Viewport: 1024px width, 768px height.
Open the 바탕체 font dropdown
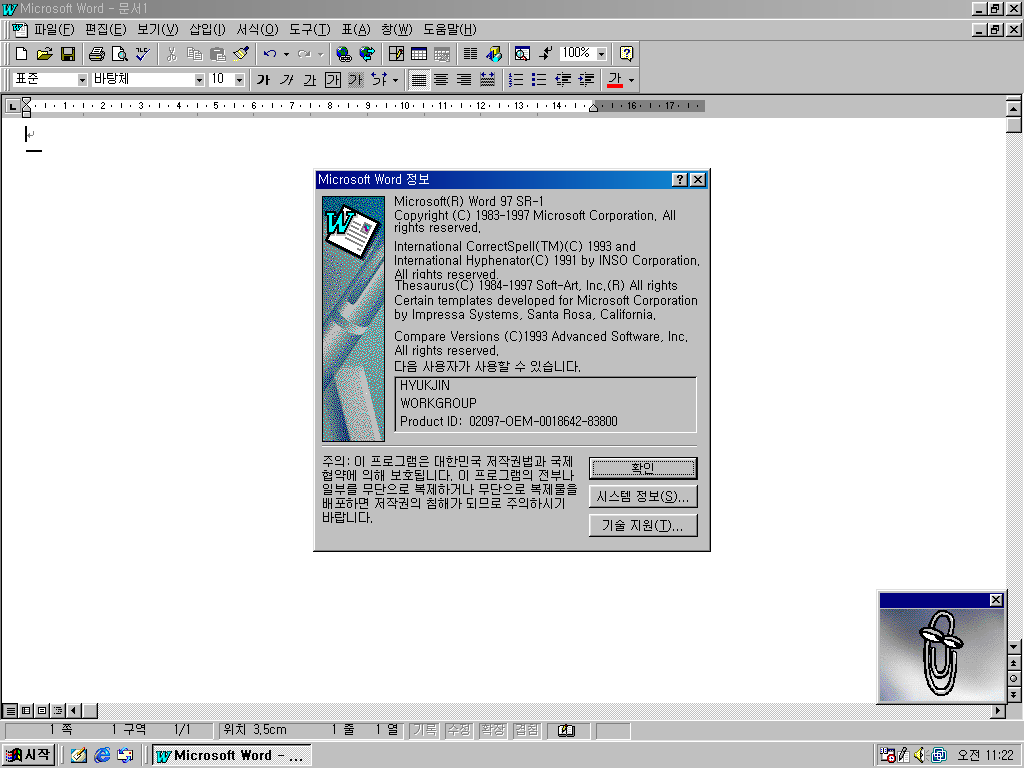tap(199, 80)
